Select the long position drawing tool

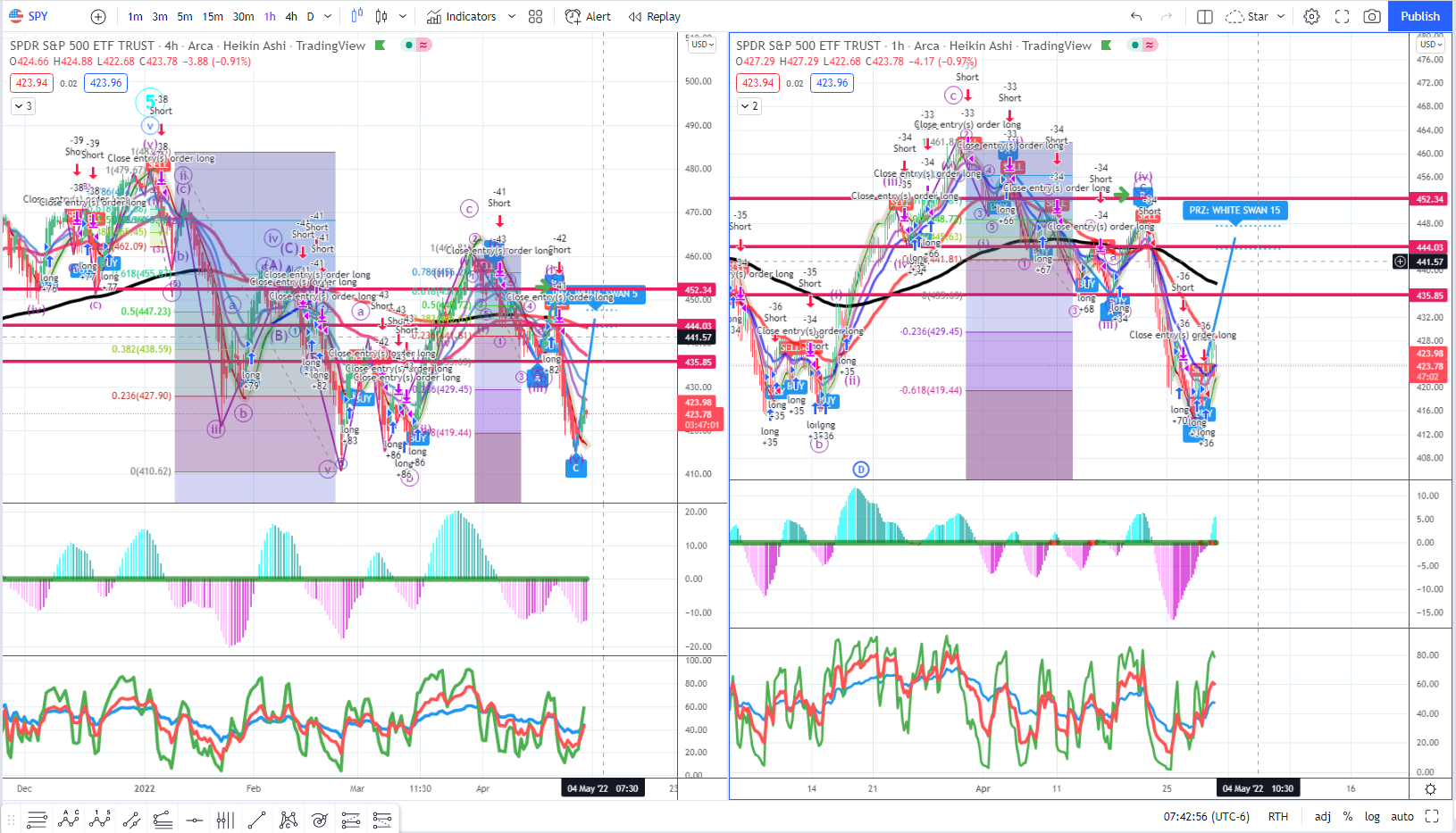pyautogui.click(x=351, y=820)
